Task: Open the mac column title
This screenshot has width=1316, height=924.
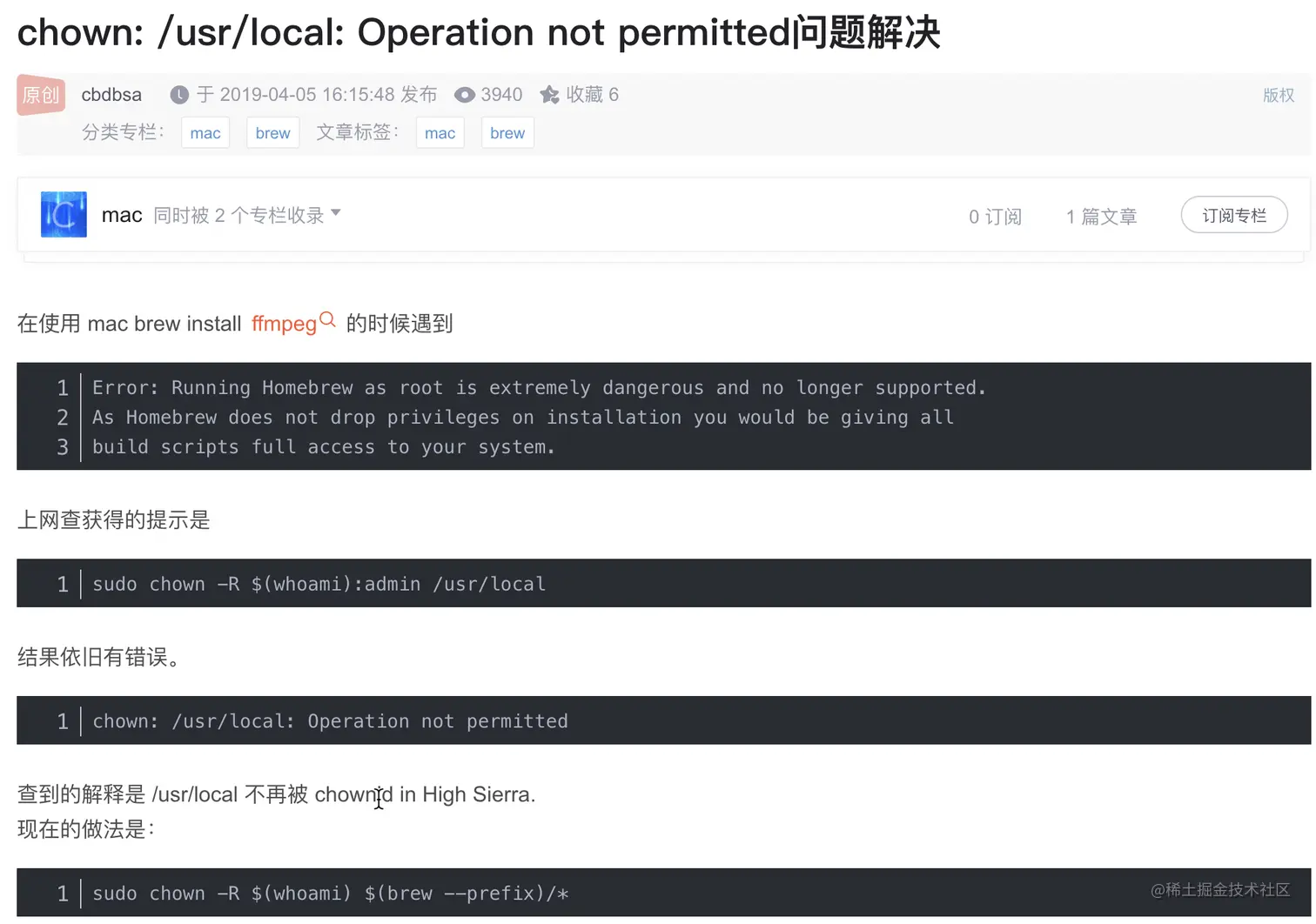Action: pyautogui.click(x=122, y=215)
